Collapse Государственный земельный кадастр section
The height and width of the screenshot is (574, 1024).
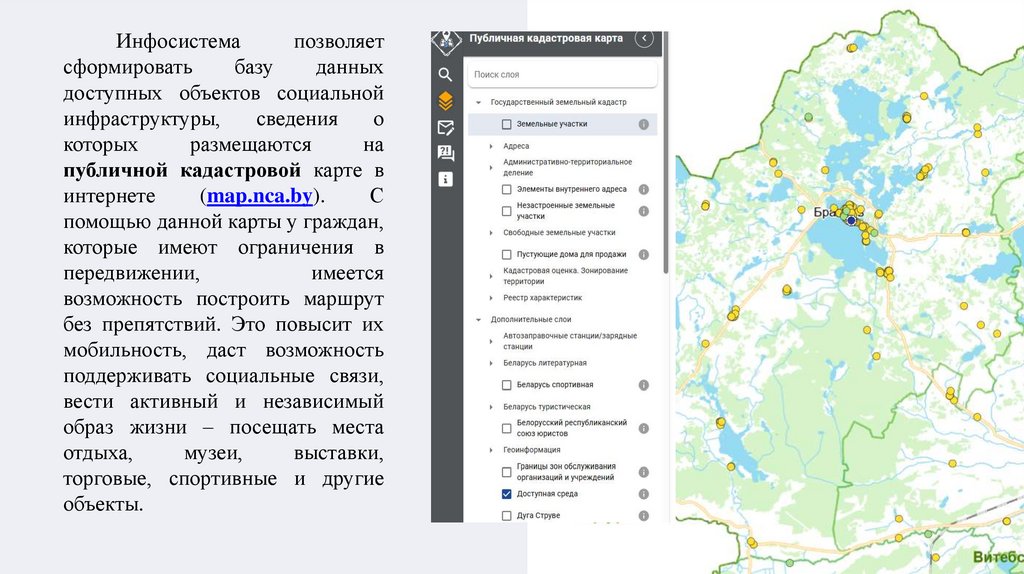479,103
